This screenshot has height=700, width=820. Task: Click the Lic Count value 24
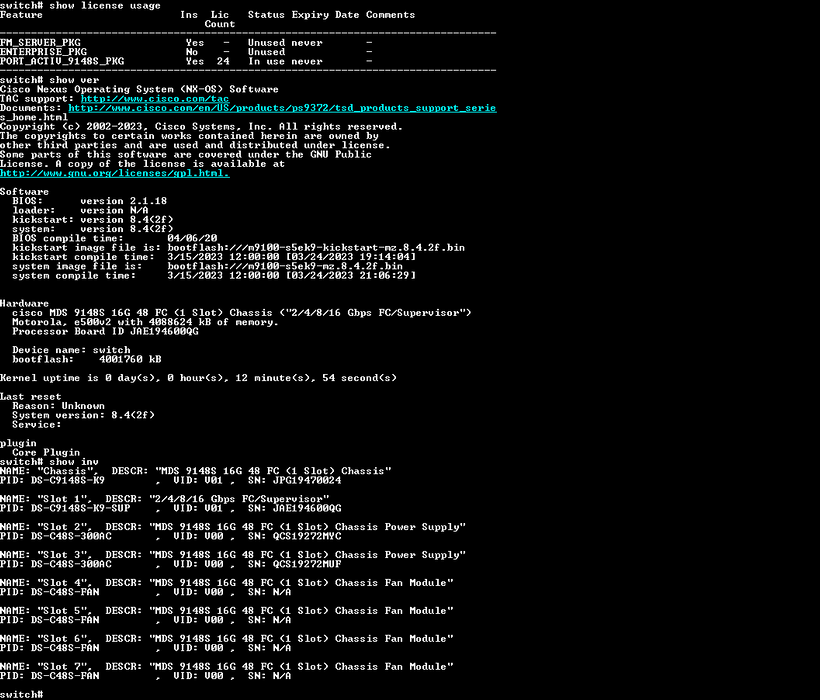tap(223, 61)
